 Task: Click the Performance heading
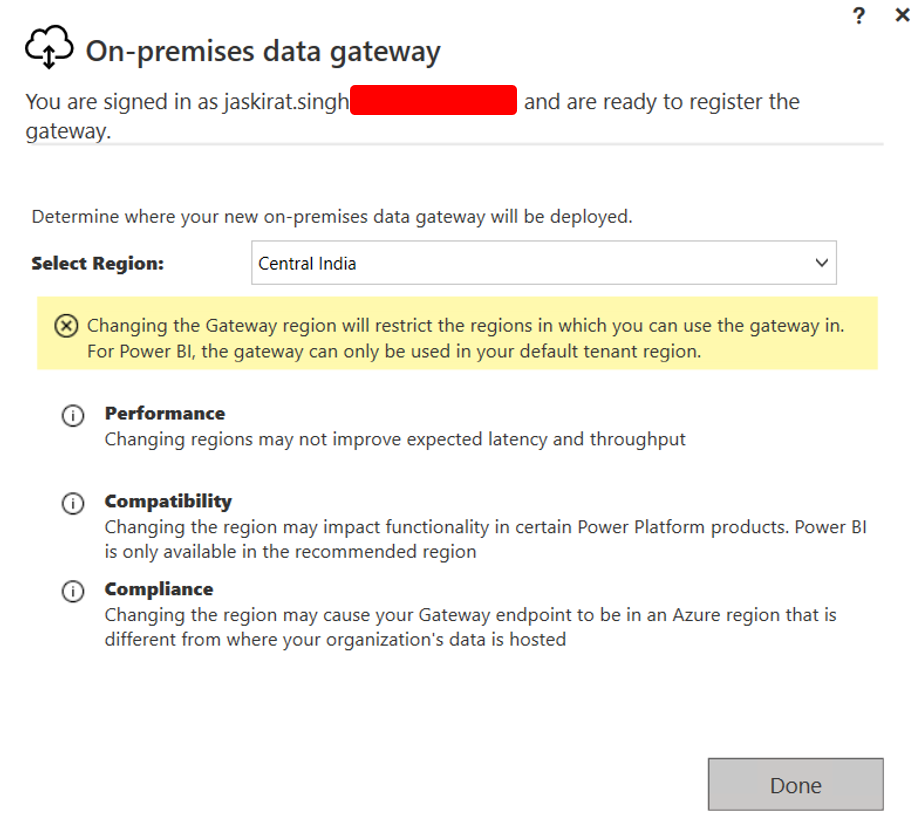point(165,414)
